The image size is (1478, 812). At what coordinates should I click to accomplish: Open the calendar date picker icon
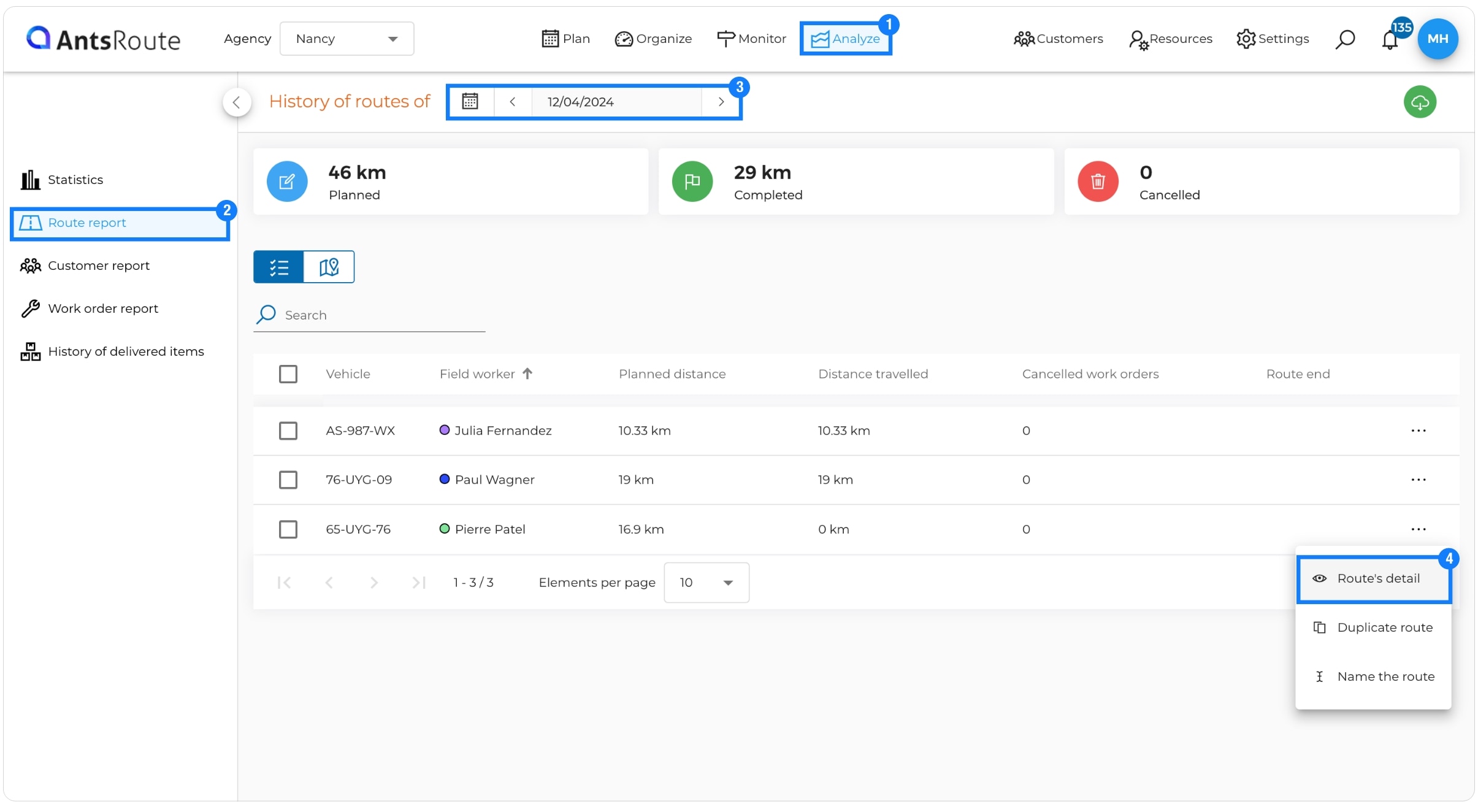click(470, 101)
